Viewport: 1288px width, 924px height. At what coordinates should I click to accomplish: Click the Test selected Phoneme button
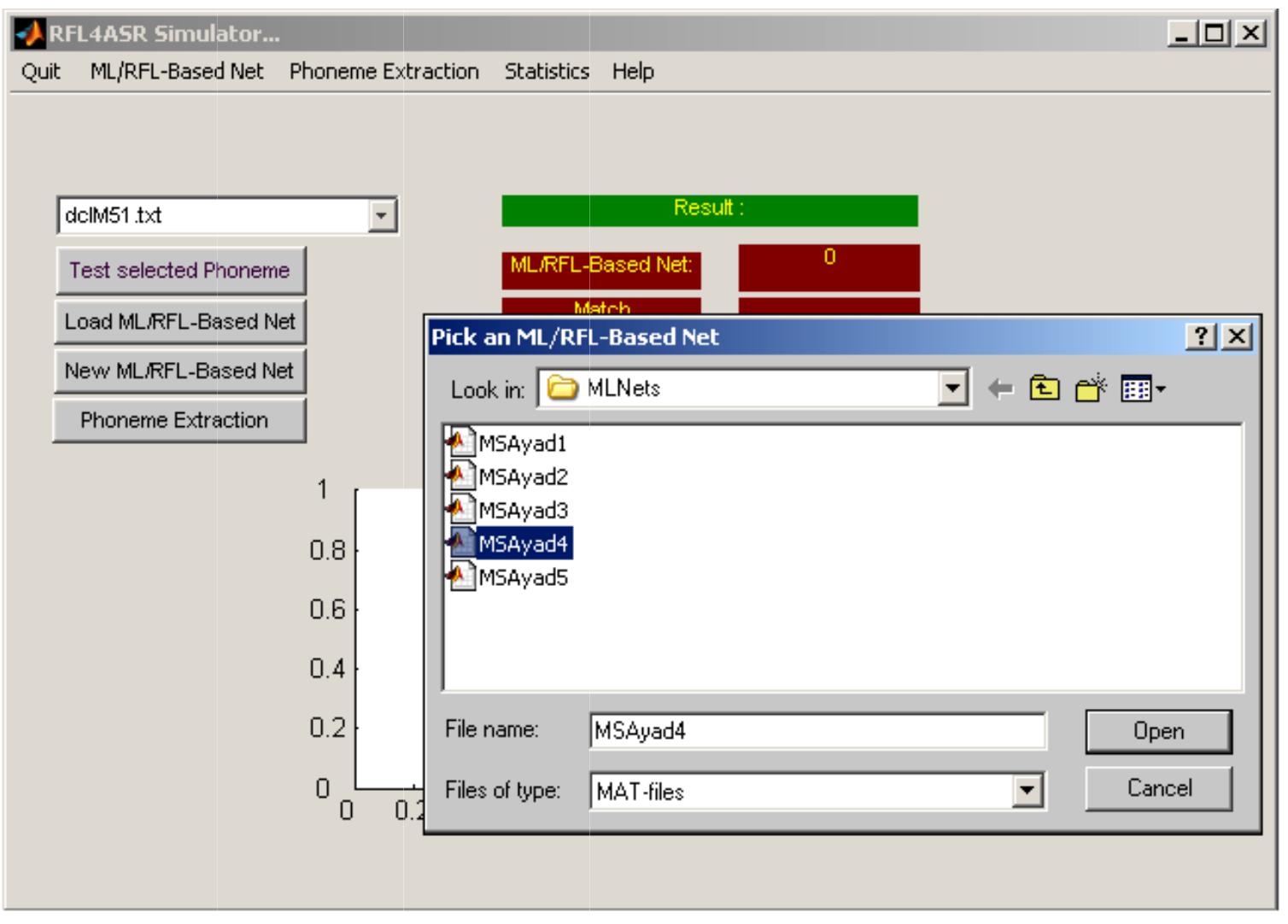(x=179, y=271)
